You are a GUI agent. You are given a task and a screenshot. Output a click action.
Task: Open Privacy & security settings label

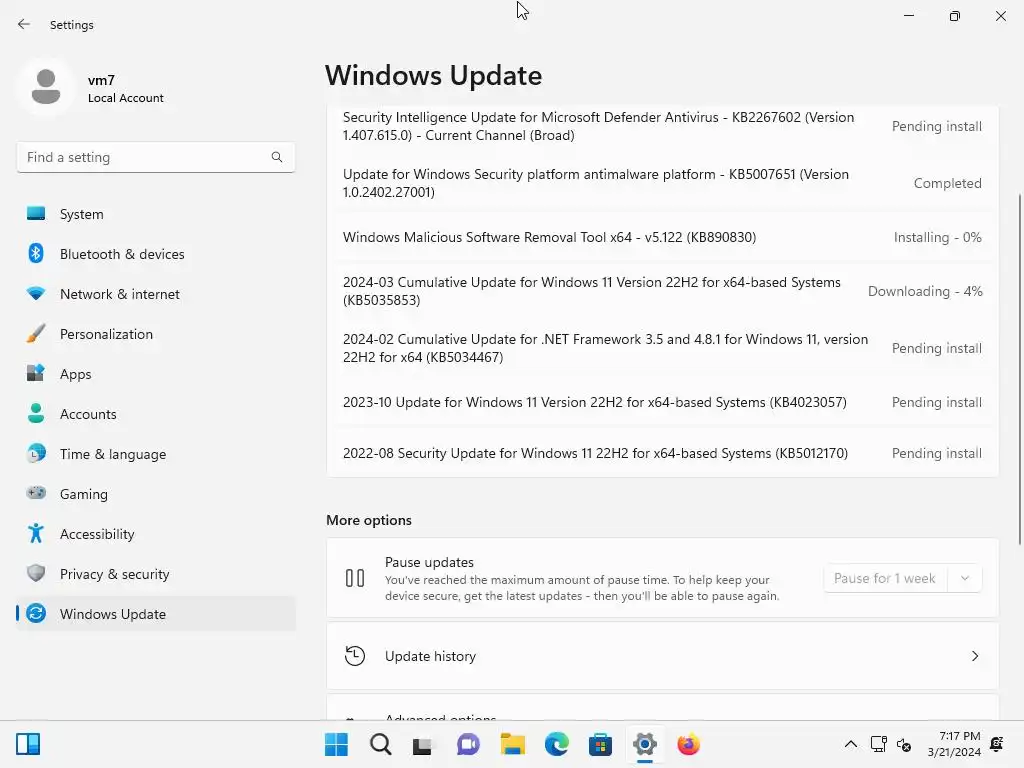coord(115,574)
